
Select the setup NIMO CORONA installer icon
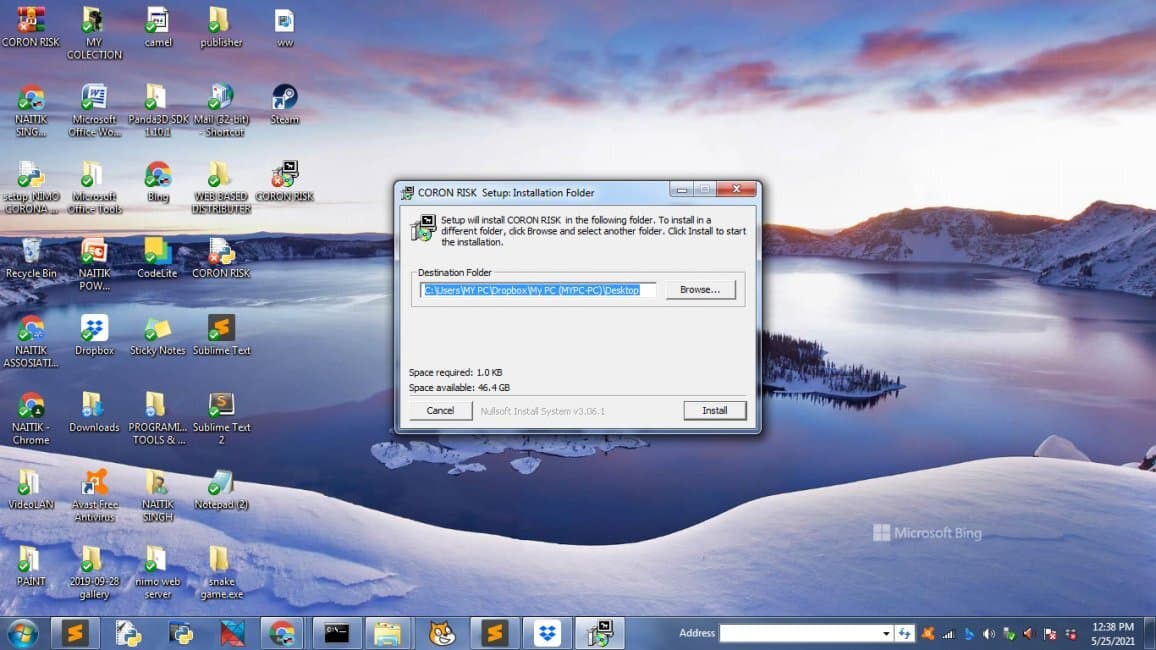(31, 188)
